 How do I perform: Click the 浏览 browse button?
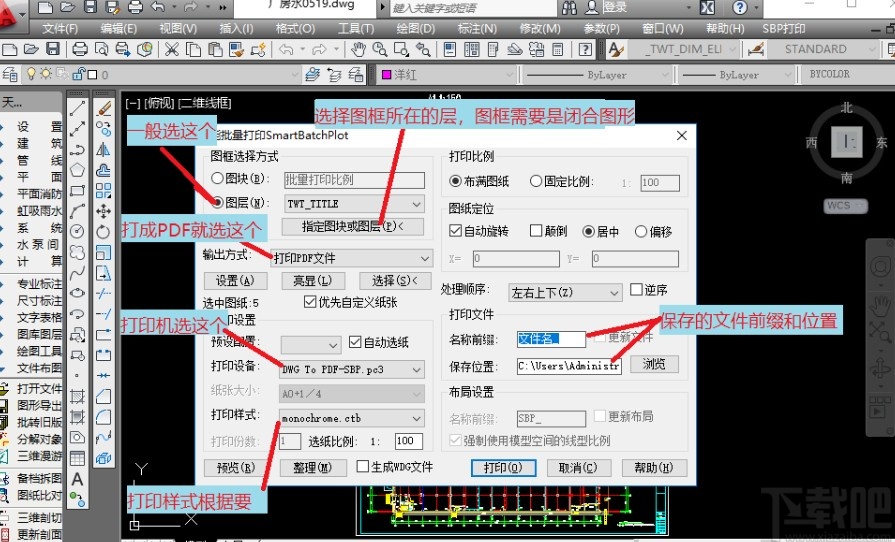click(x=654, y=364)
